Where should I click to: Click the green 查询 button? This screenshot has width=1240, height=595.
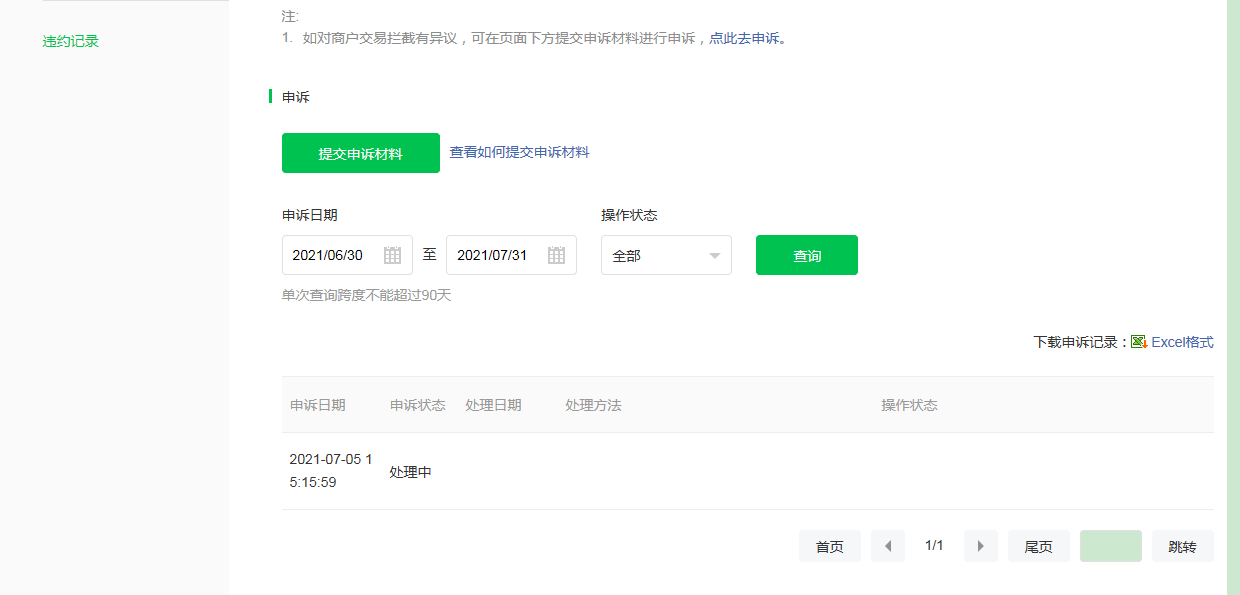807,255
